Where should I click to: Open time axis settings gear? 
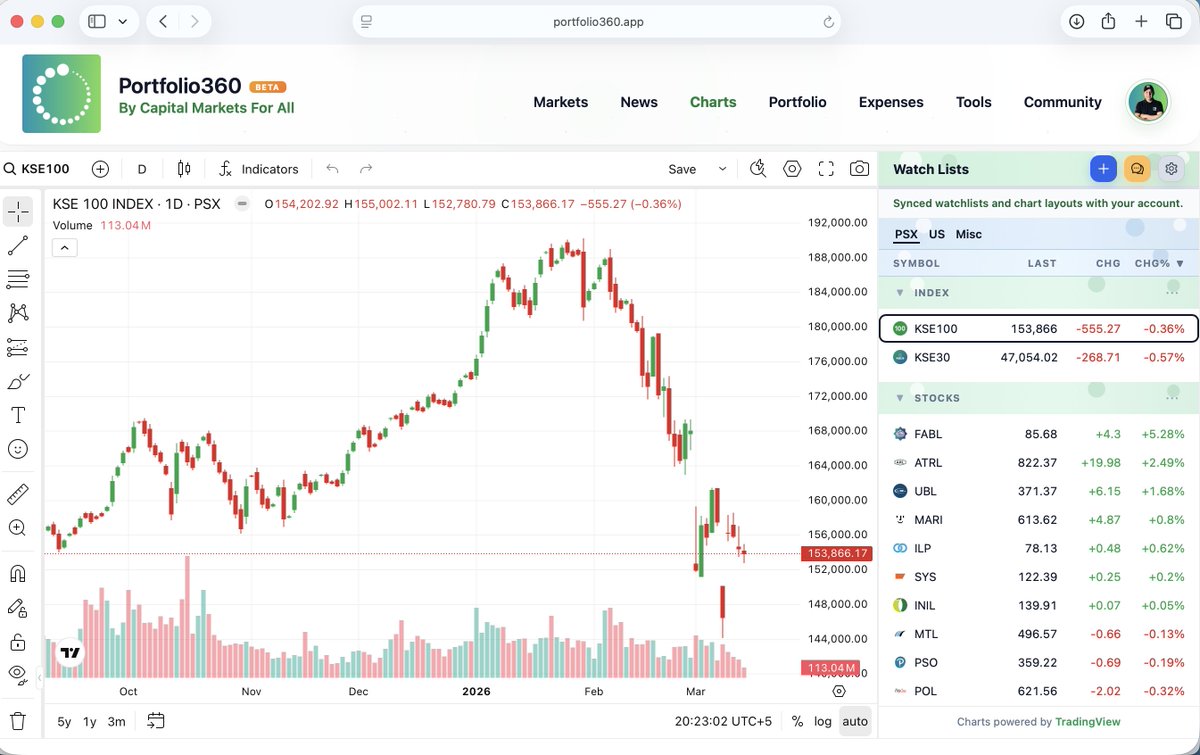tap(839, 691)
